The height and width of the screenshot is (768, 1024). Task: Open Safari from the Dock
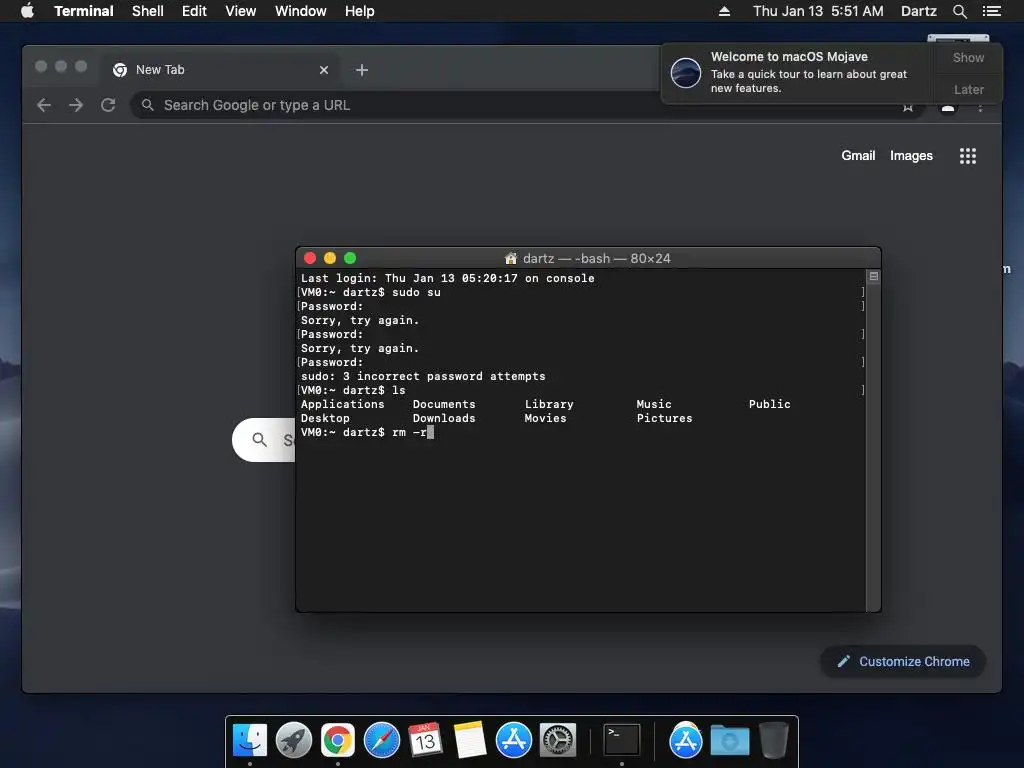point(381,740)
